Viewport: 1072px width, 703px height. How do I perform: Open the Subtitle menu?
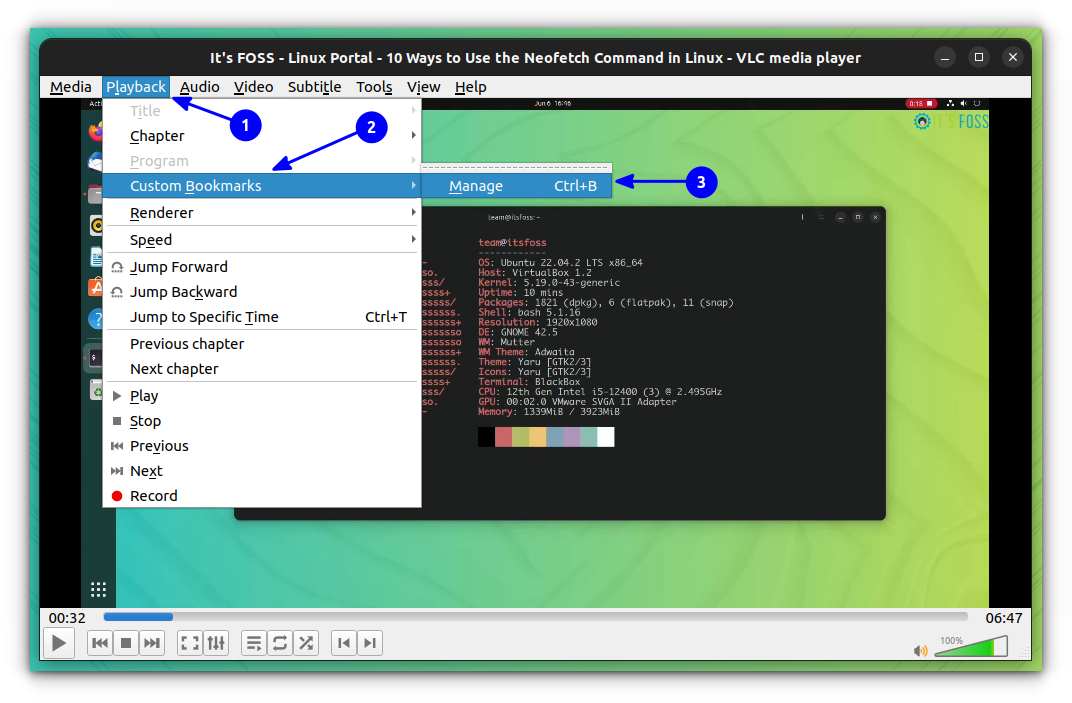[x=314, y=87]
